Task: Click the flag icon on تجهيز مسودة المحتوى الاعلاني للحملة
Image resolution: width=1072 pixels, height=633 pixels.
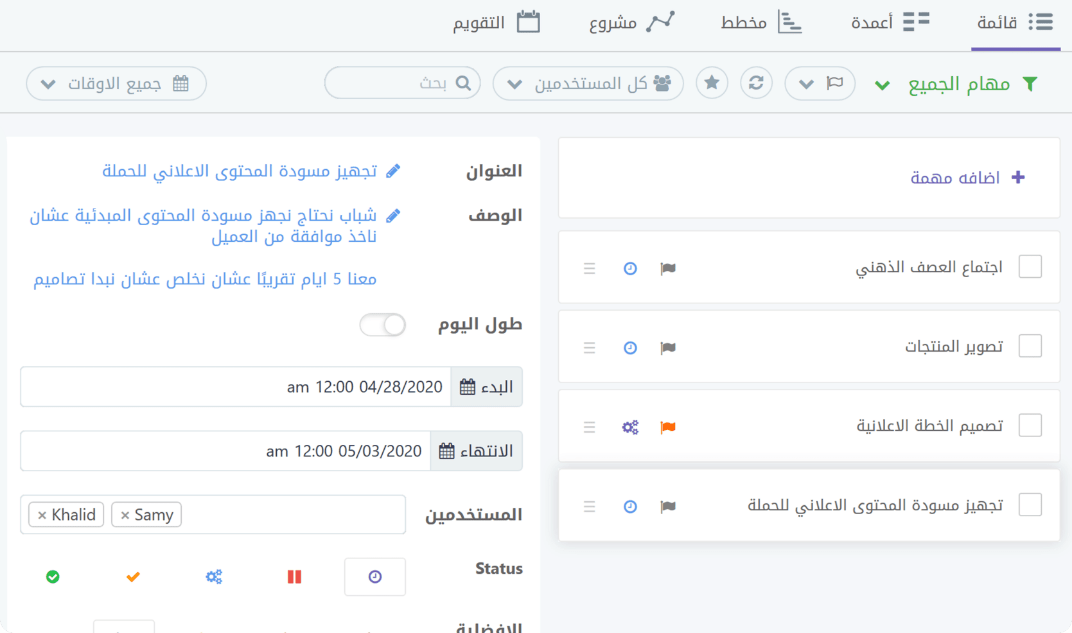Action: [x=668, y=507]
